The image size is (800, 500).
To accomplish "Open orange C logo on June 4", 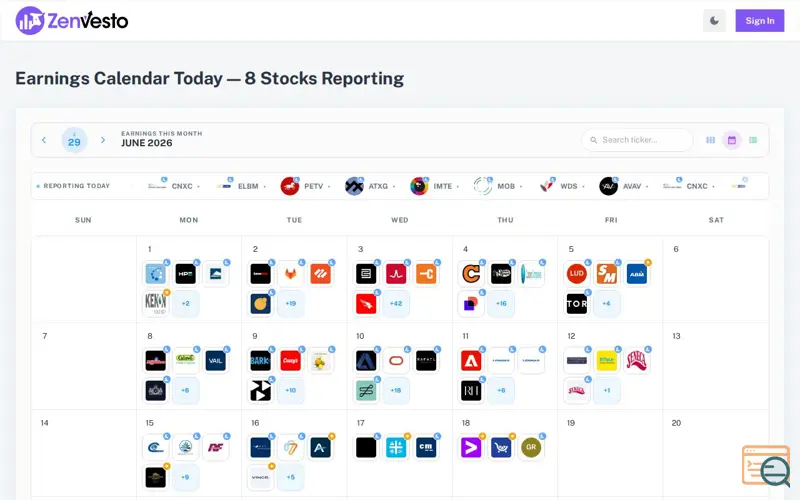I will (471, 274).
